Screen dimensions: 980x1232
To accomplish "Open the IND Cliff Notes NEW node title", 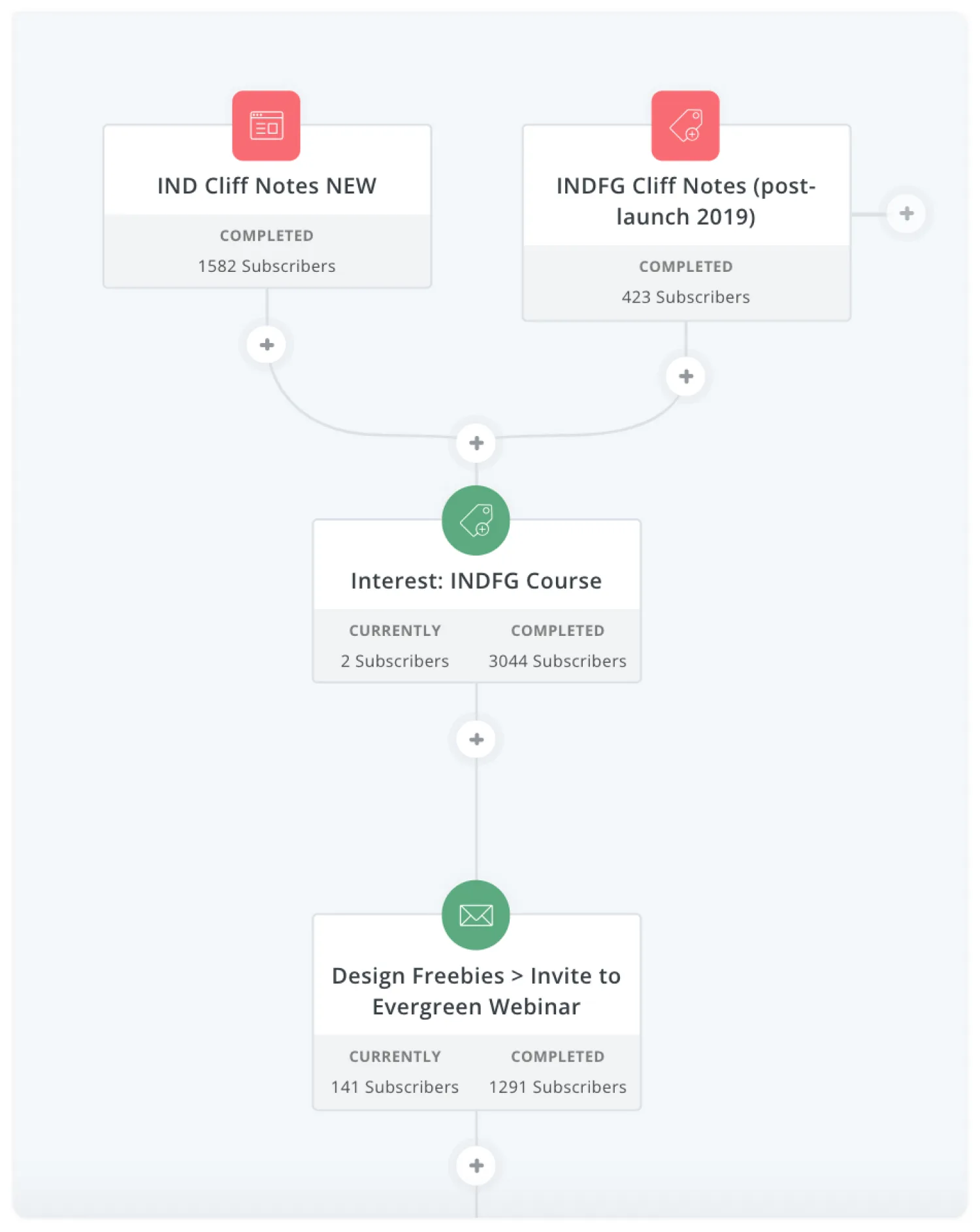I will (267, 186).
